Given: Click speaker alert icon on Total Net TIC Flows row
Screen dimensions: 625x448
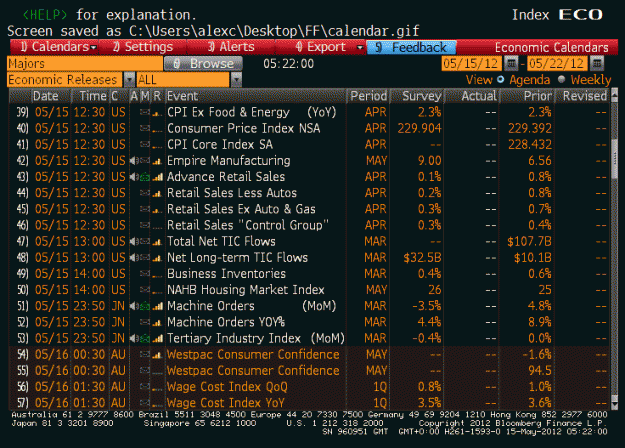Looking at the screenshot, I should pyautogui.click(x=134, y=242).
